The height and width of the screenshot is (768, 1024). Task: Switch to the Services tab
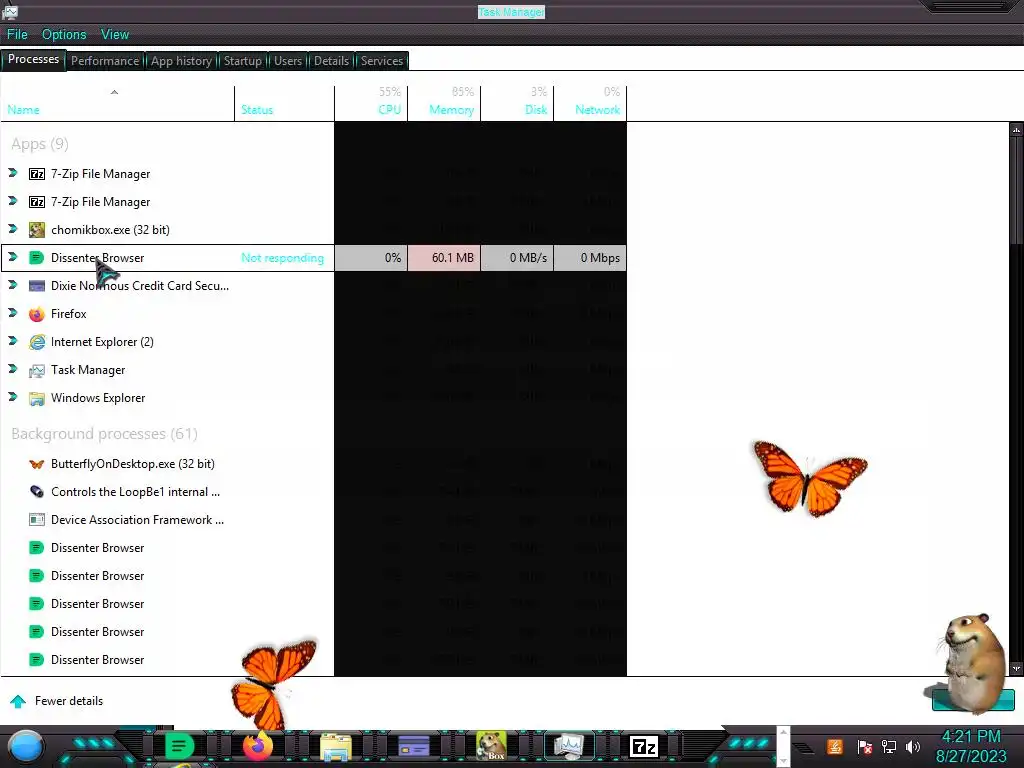tap(382, 61)
